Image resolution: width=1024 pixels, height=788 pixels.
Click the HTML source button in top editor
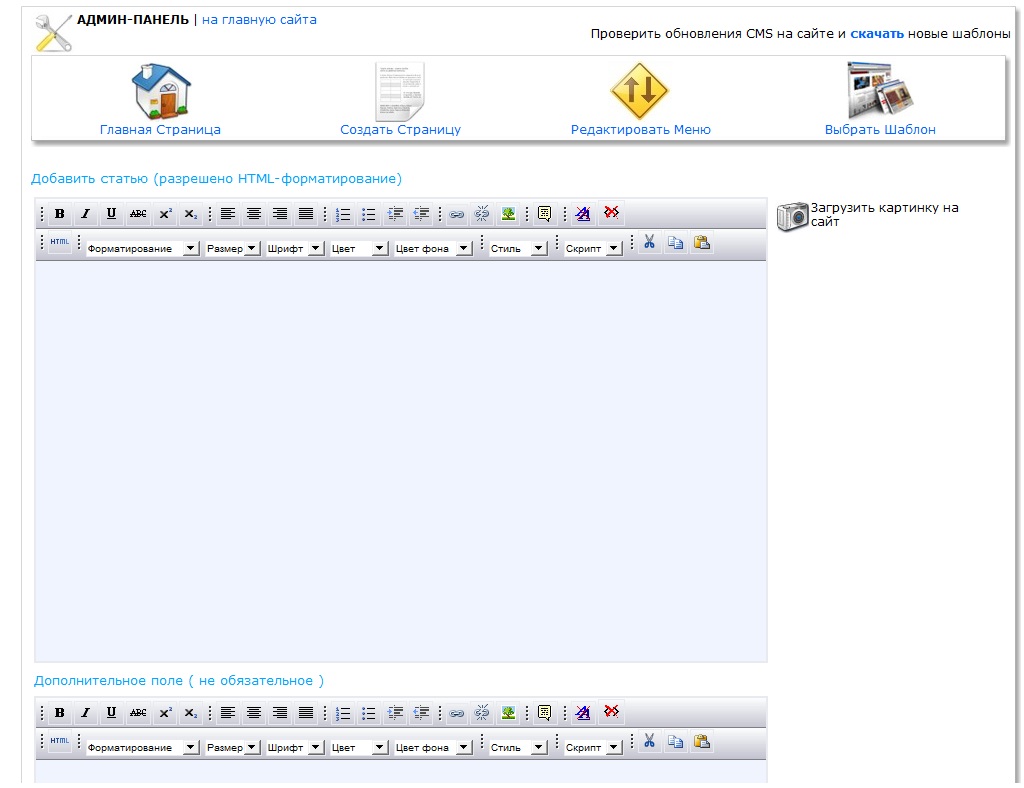click(x=60, y=243)
